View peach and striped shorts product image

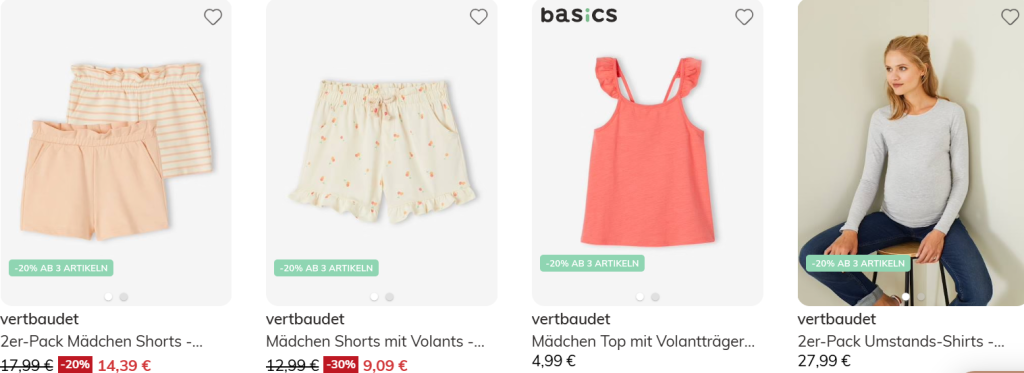click(116, 152)
